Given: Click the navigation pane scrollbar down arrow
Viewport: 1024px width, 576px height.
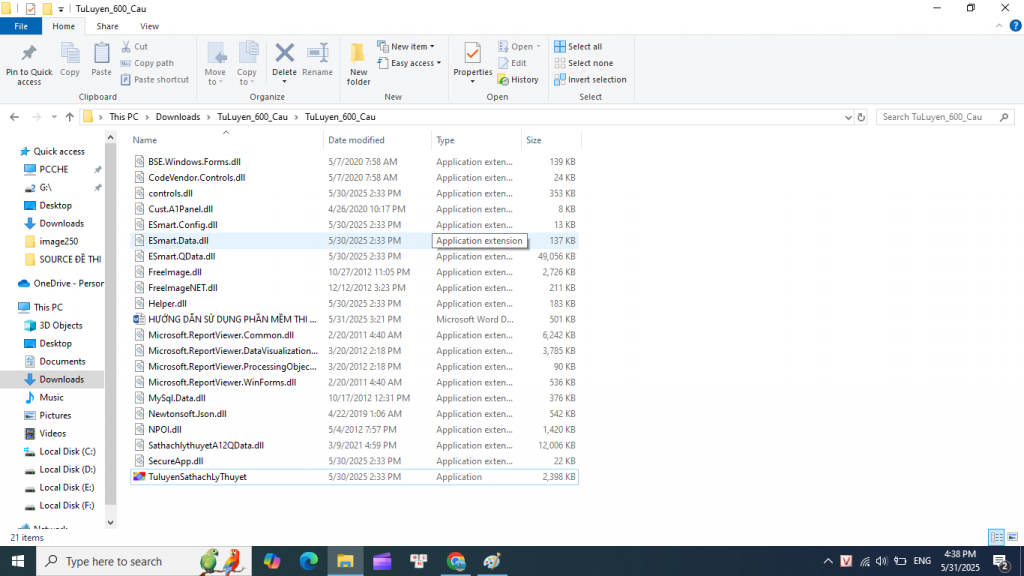Looking at the screenshot, I should (x=110, y=522).
